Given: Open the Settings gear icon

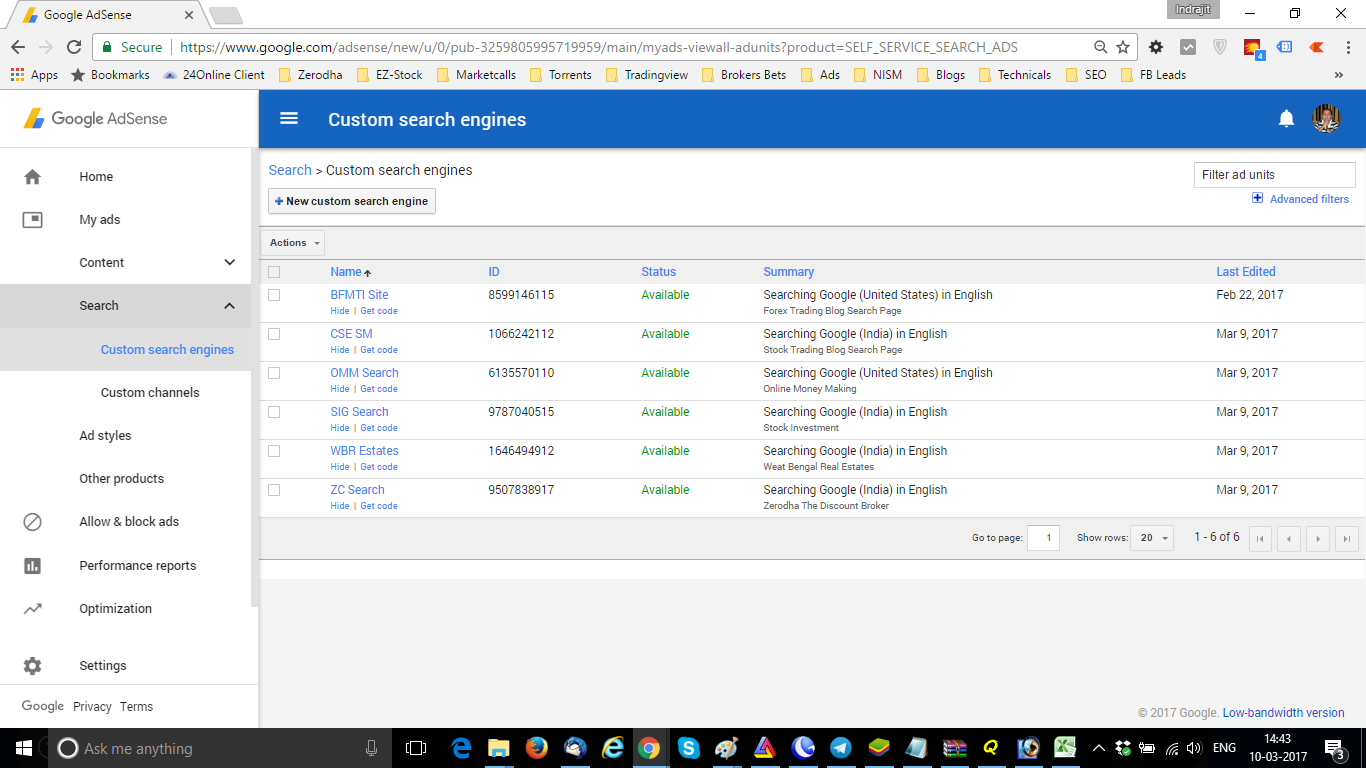Looking at the screenshot, I should (32, 666).
